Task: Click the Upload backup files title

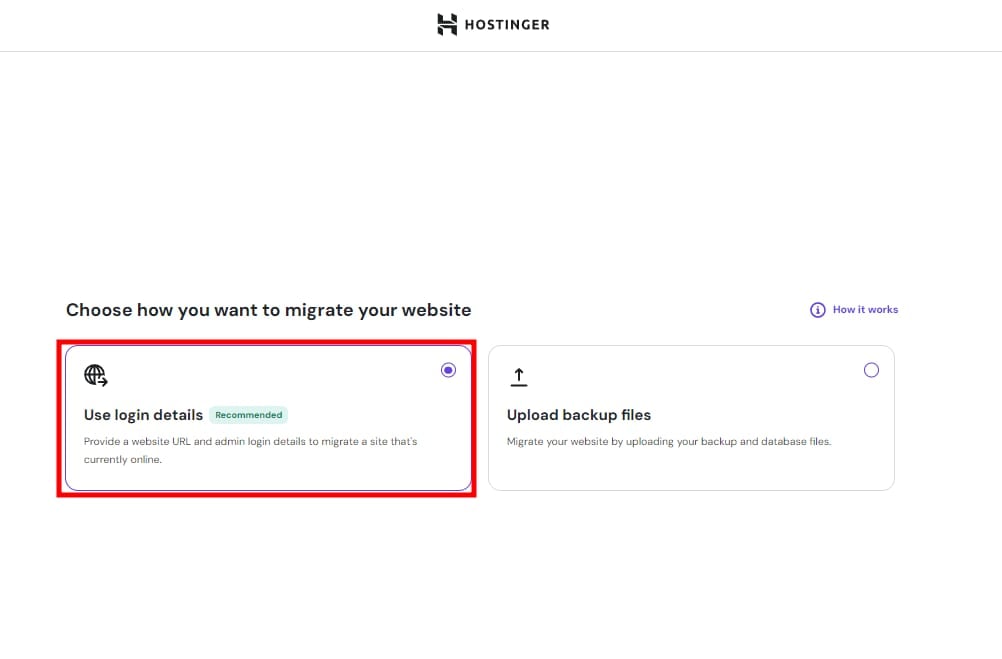Action: pos(578,415)
